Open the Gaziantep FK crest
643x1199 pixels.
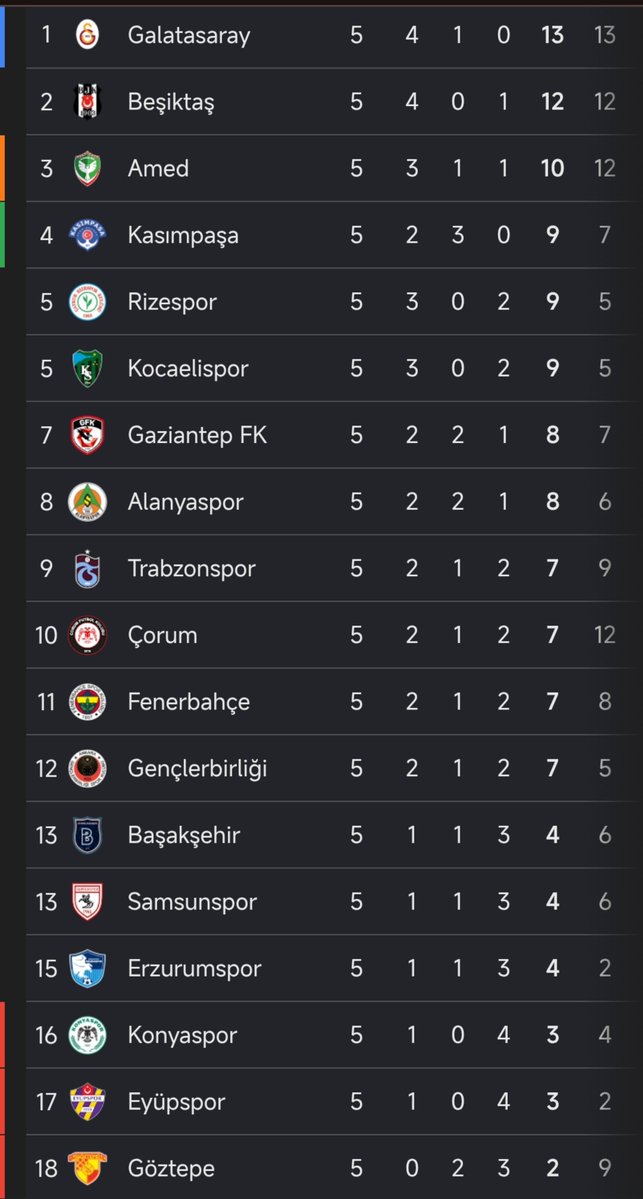pos(87,434)
